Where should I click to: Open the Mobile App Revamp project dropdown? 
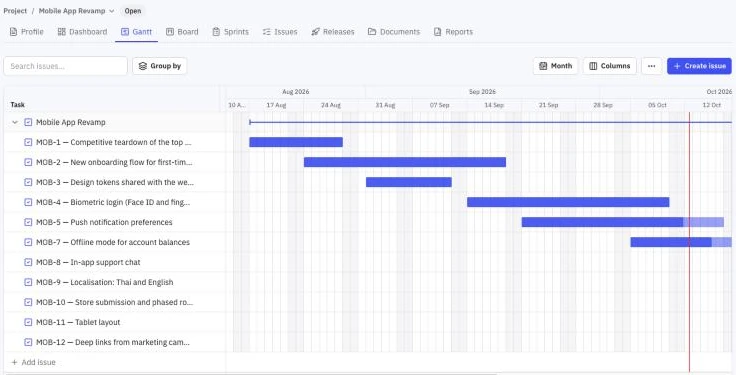coord(76,11)
